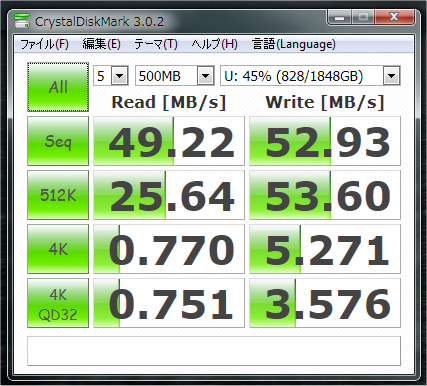The width and height of the screenshot is (427, 386).
Task: Select the Seq write result 52.93
Action: pyautogui.click(x=325, y=141)
